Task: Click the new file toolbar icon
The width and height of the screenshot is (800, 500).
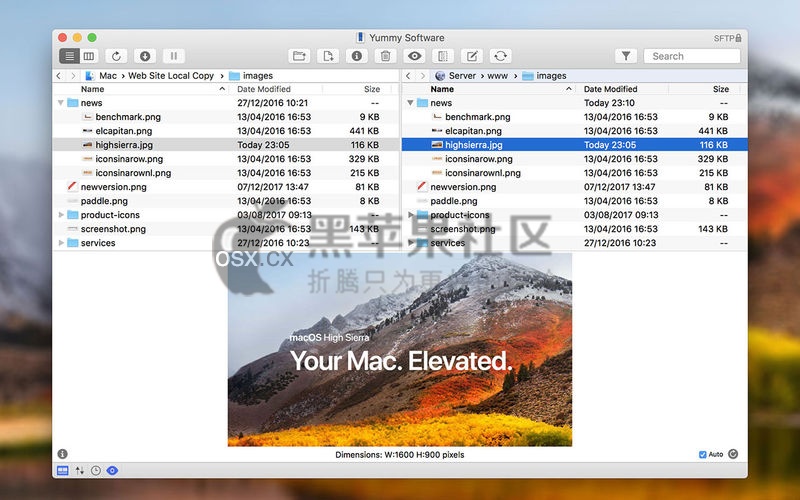Action: tap(328, 56)
